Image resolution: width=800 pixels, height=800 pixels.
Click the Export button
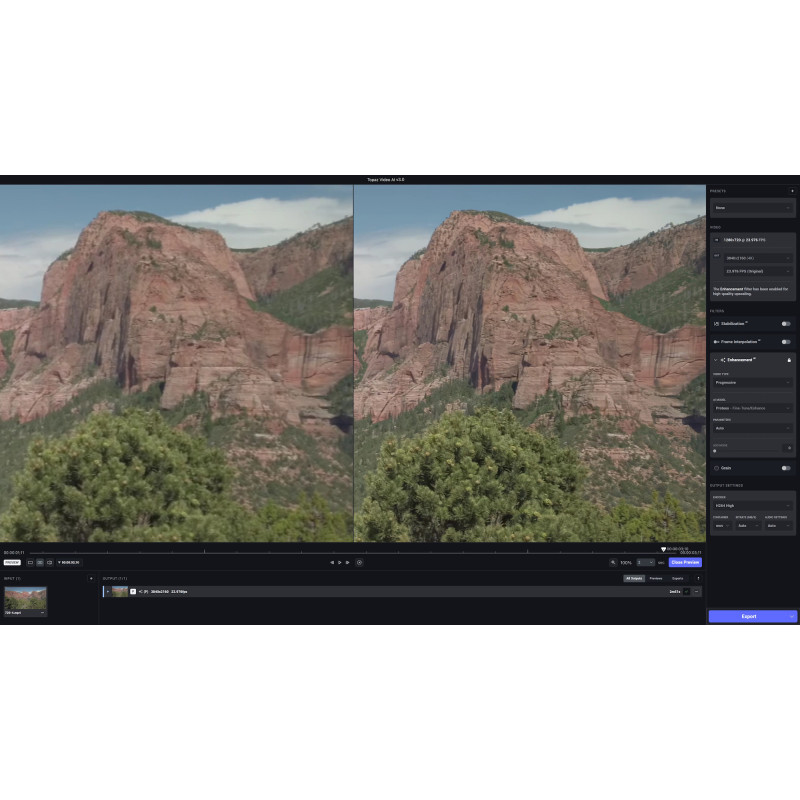[x=749, y=616]
